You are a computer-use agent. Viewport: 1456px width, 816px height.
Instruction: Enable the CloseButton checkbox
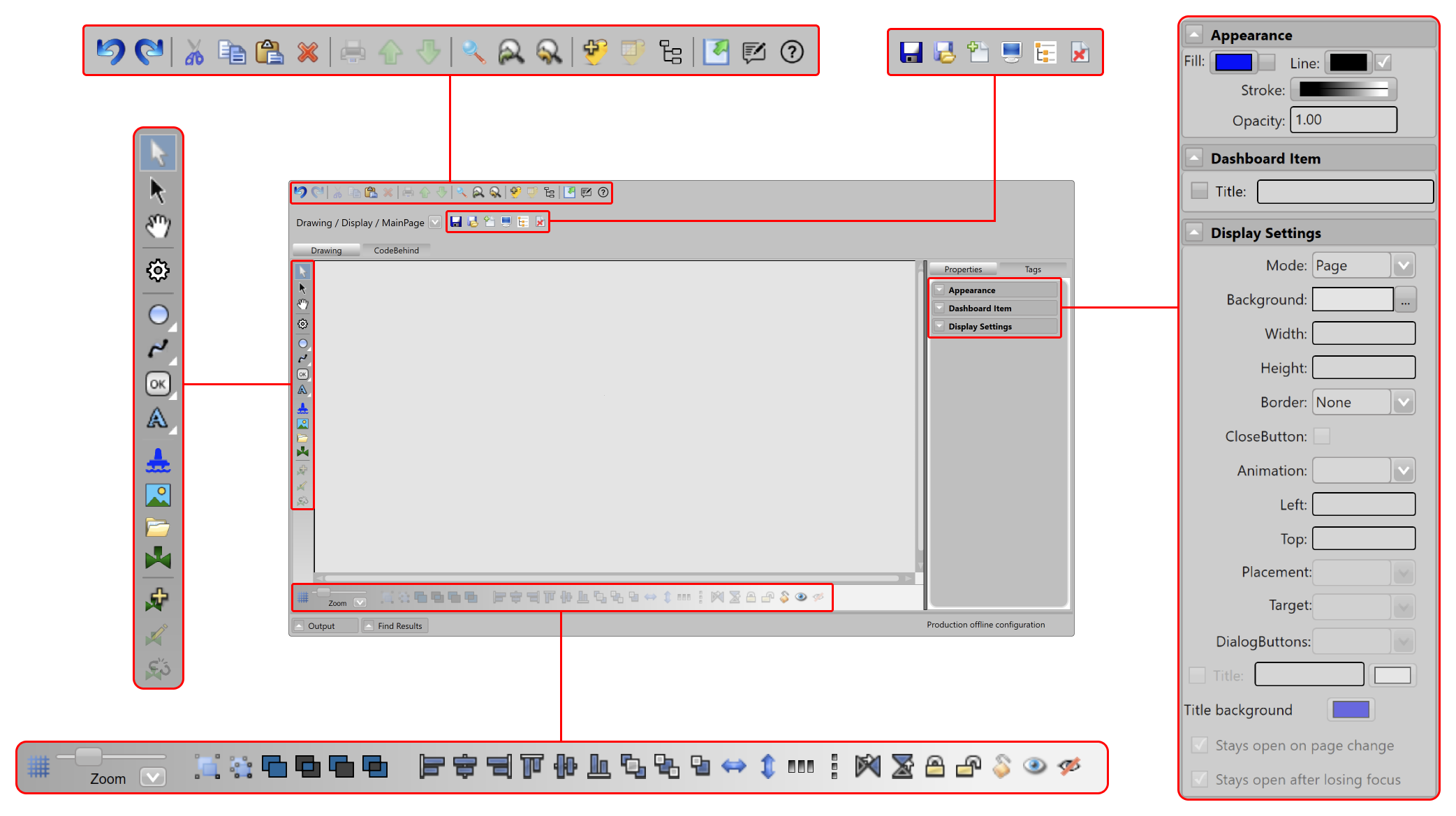tap(1321, 436)
